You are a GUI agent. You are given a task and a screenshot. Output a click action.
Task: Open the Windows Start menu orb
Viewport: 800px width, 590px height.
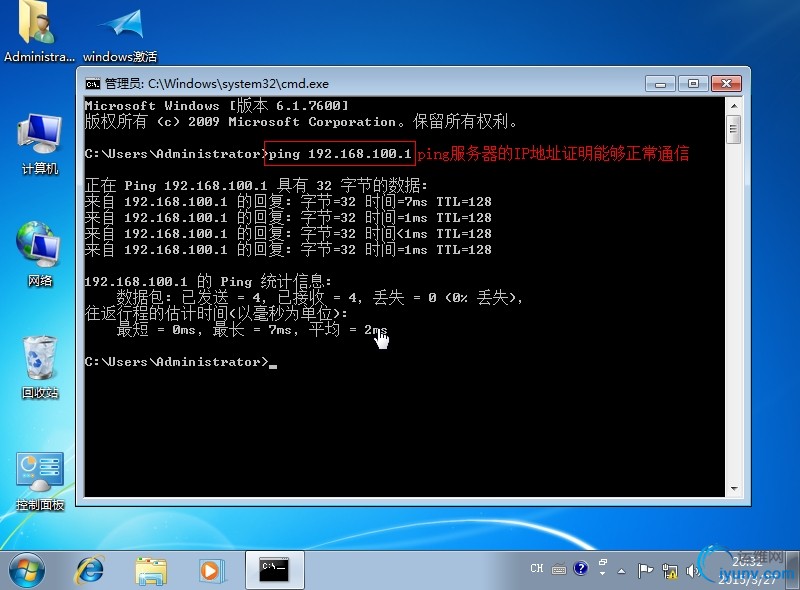point(27,570)
